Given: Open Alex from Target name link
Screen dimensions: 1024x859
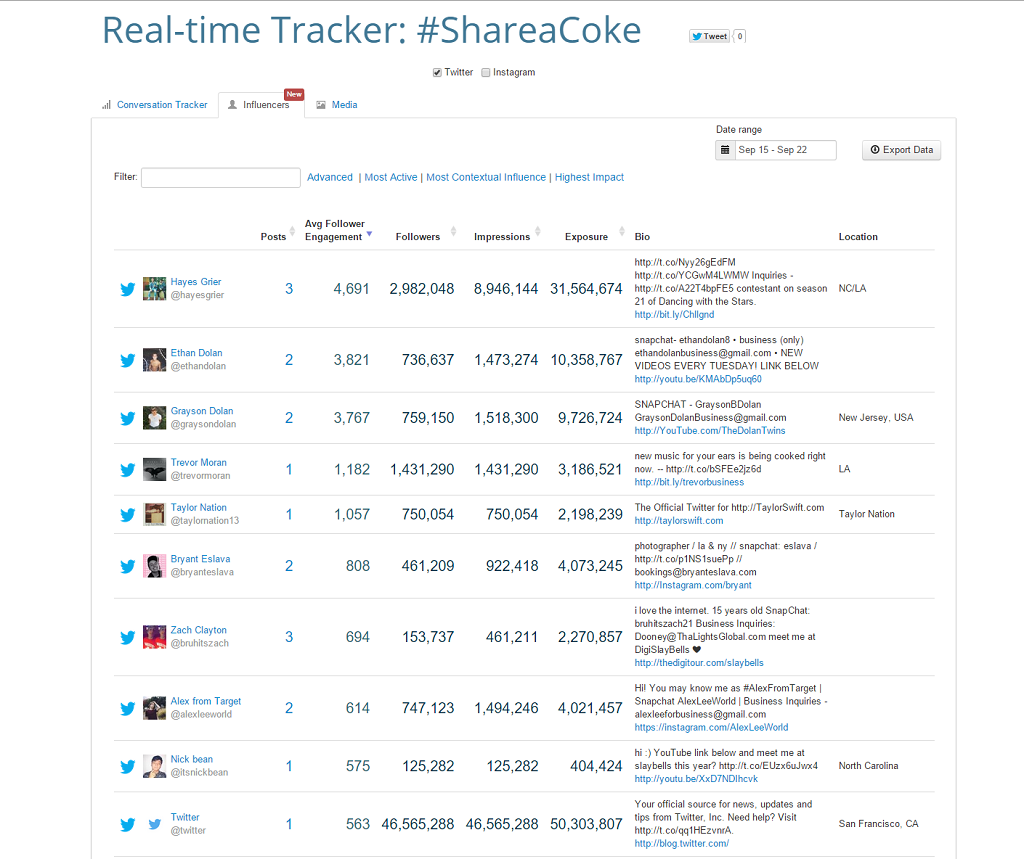Looking at the screenshot, I should coord(206,702).
